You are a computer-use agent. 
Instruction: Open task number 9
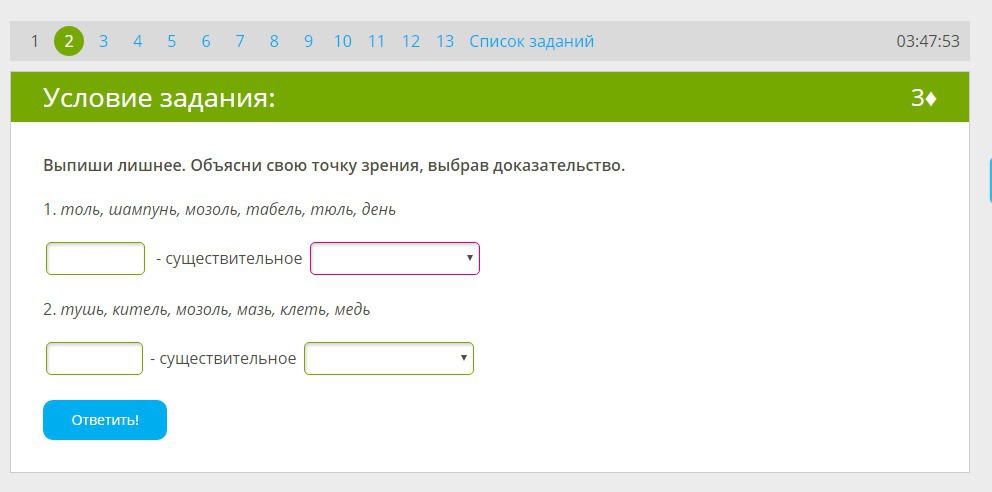click(x=308, y=41)
